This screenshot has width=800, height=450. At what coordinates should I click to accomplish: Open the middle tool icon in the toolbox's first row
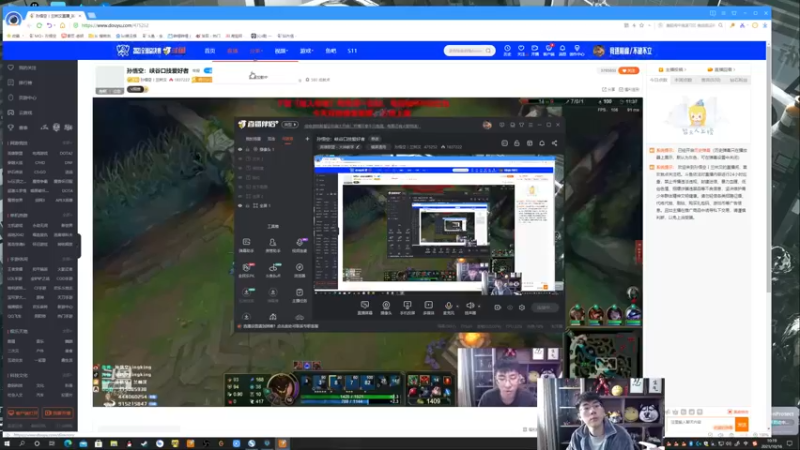tap(273, 244)
